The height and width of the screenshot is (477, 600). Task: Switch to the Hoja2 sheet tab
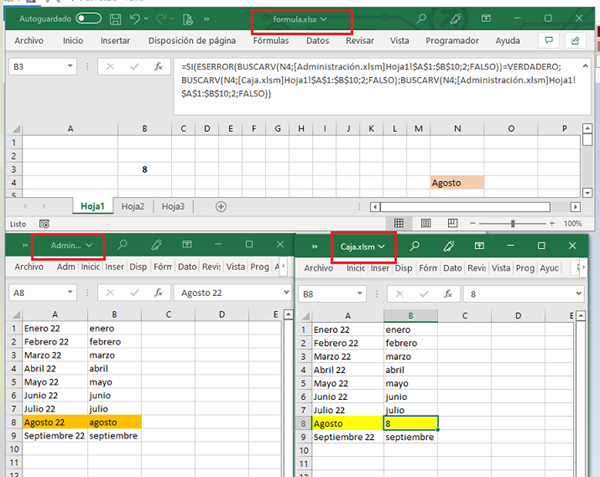pos(133,206)
